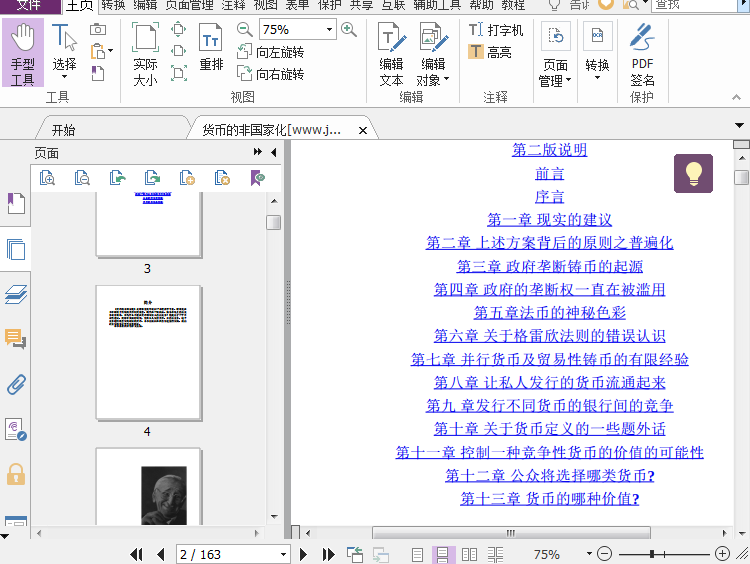Click Edit Text (编辑文本) tool
Image resolution: width=750 pixels, height=564 pixels.
point(392,54)
